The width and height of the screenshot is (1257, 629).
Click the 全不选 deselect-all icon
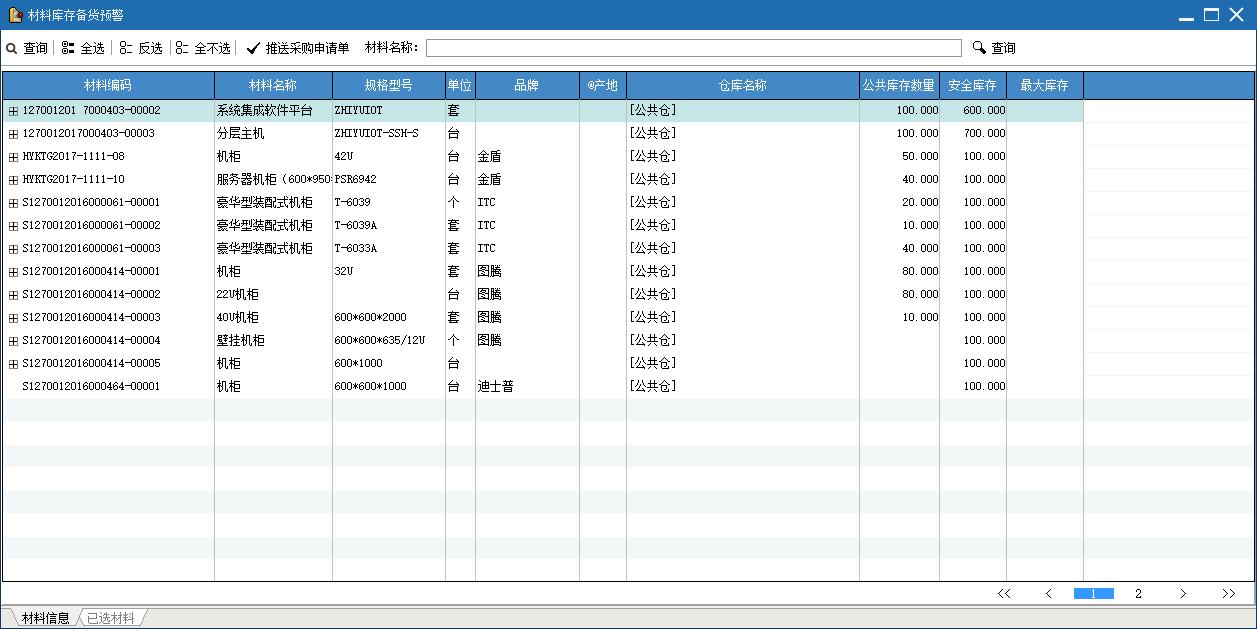pos(182,48)
